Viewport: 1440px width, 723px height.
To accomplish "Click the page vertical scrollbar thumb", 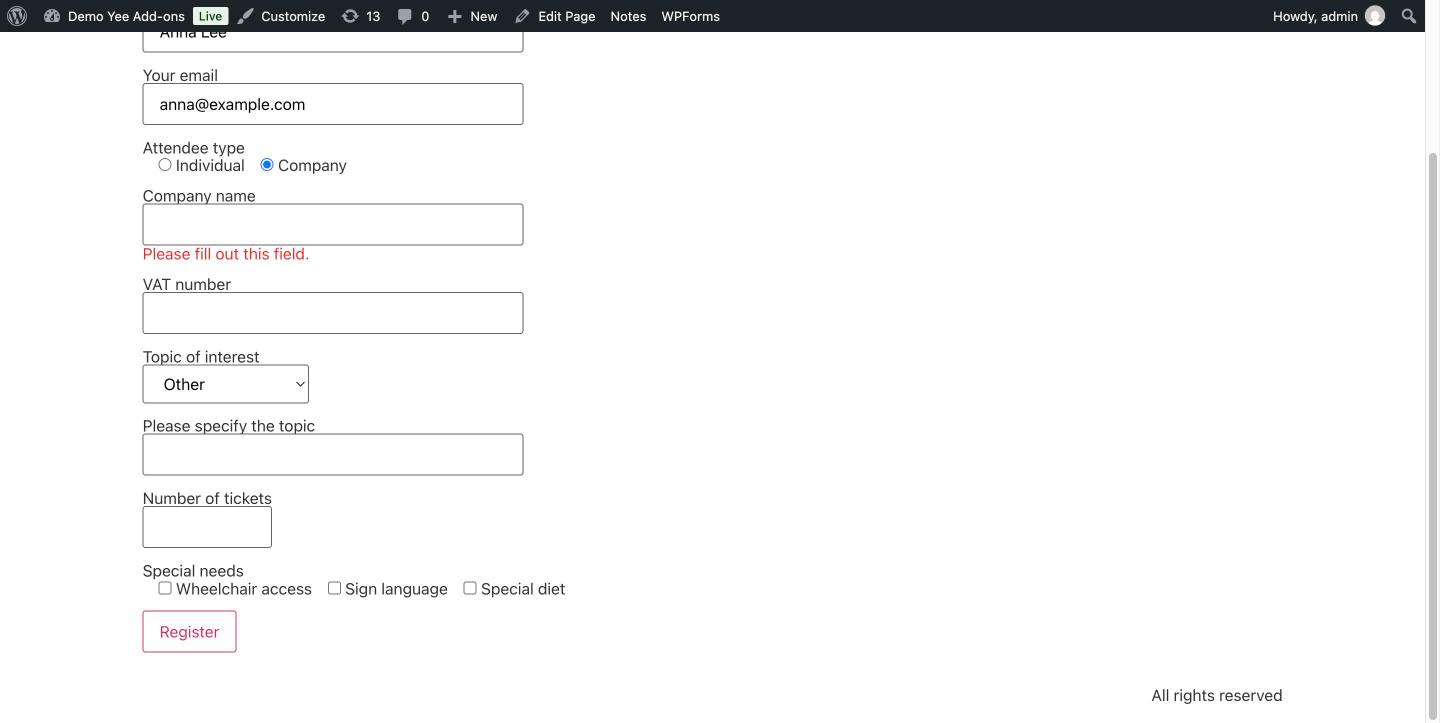I will 1432,436.
